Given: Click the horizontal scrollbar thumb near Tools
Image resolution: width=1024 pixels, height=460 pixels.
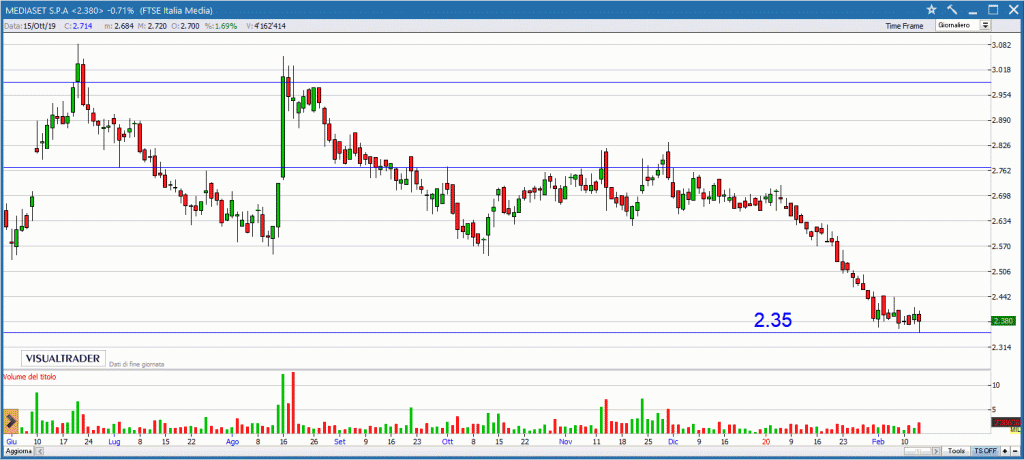Looking at the screenshot, I should coord(918,451).
